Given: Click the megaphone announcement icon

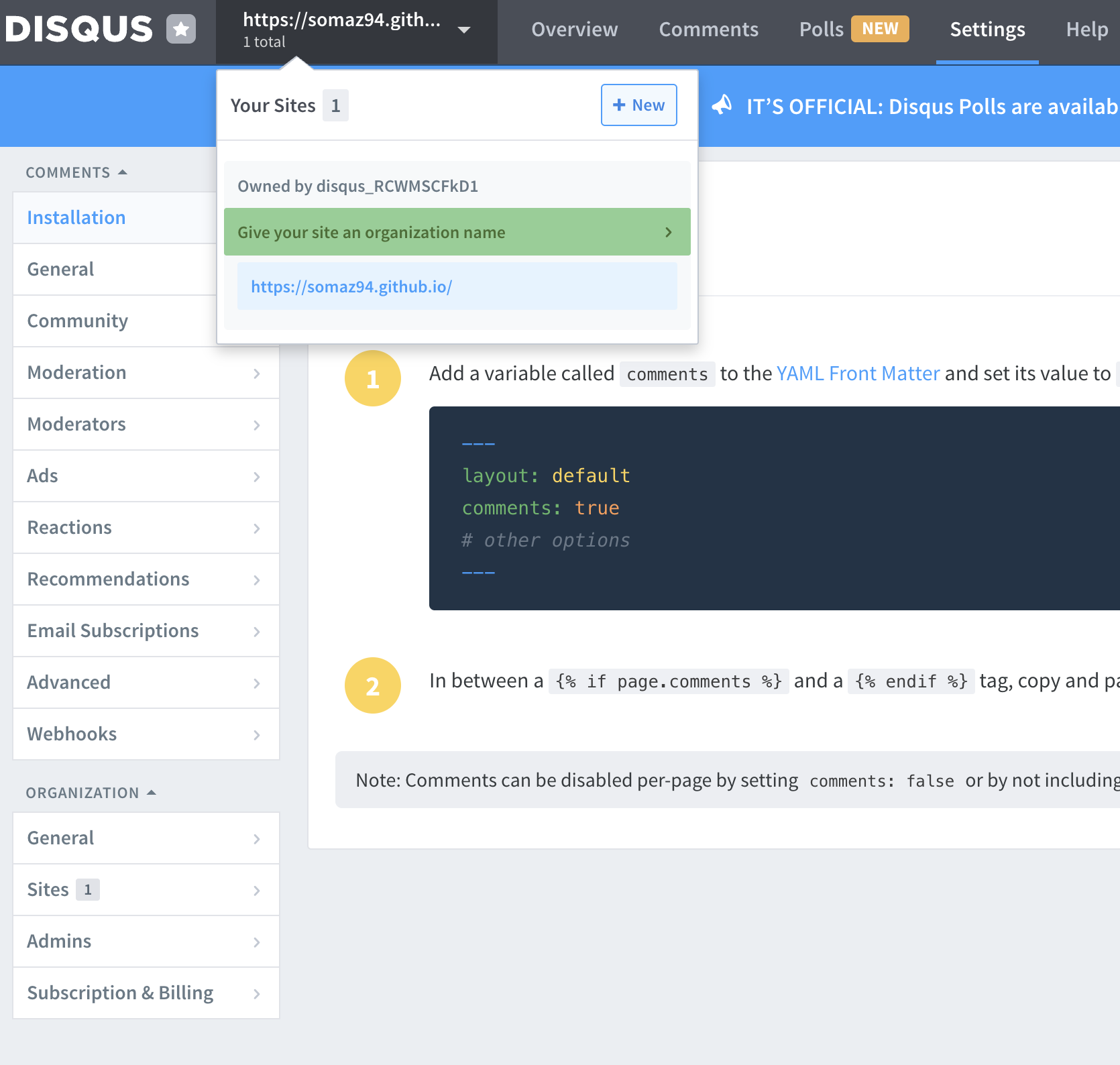Looking at the screenshot, I should tap(722, 105).
